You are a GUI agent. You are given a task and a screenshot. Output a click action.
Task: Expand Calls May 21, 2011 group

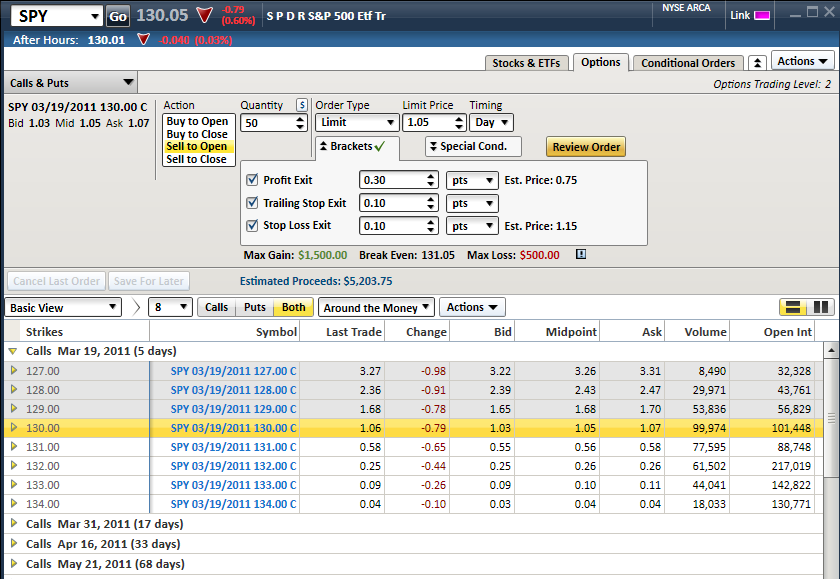[x=14, y=563]
